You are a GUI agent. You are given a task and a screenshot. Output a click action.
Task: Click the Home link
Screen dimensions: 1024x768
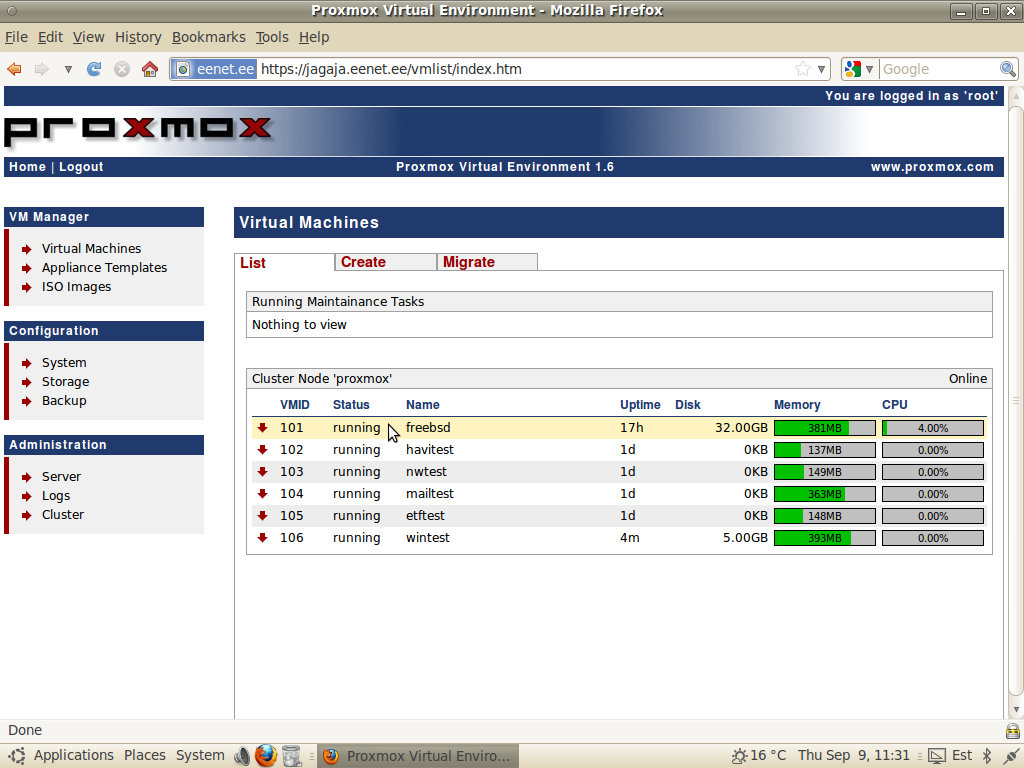pos(27,167)
